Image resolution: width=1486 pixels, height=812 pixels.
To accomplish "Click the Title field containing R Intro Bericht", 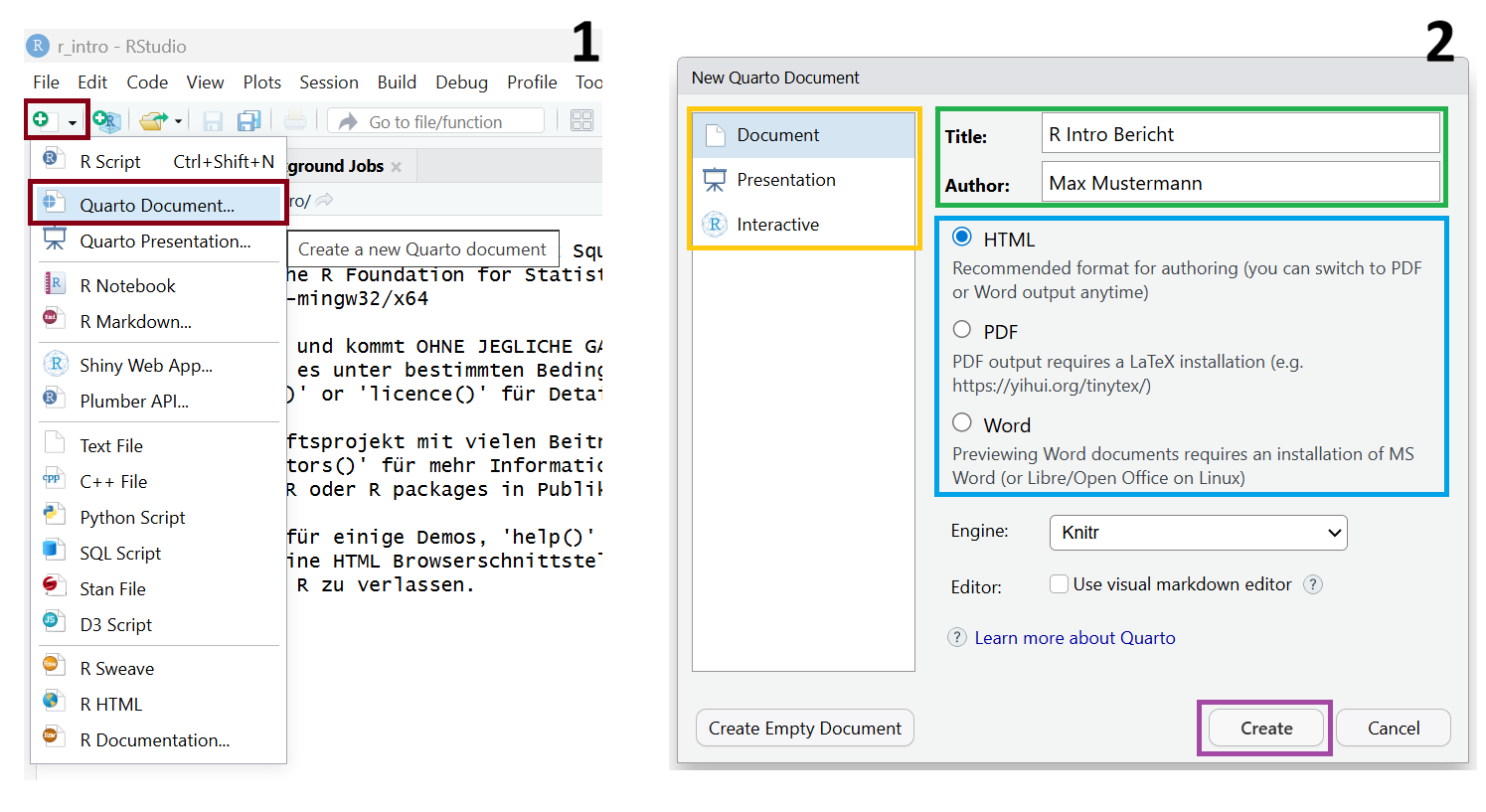I will tap(1240, 133).
